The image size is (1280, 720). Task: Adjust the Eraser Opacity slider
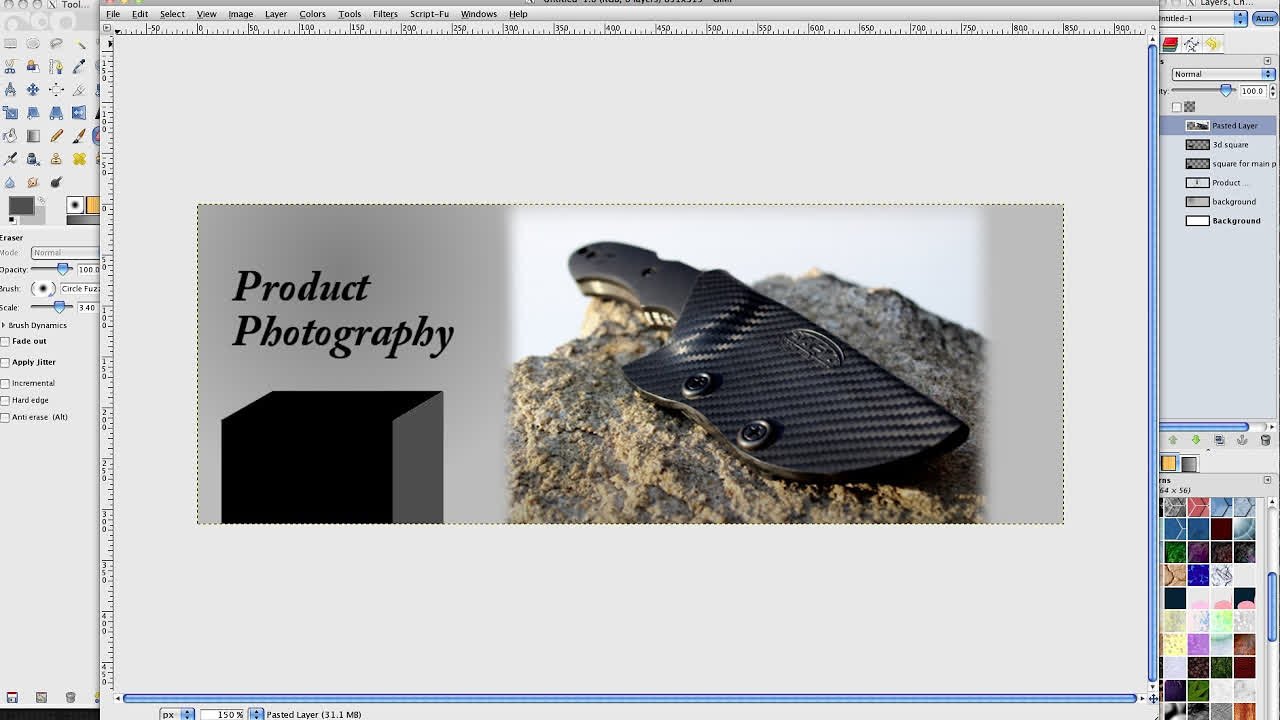[x=53, y=269]
